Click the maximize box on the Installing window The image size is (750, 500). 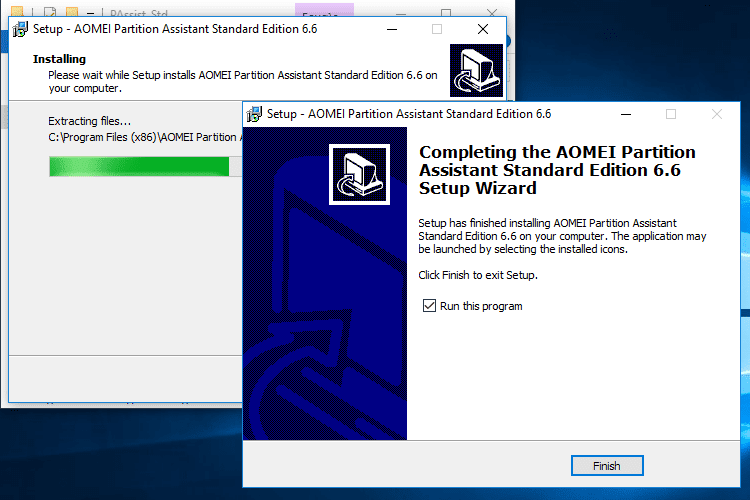pos(436,29)
